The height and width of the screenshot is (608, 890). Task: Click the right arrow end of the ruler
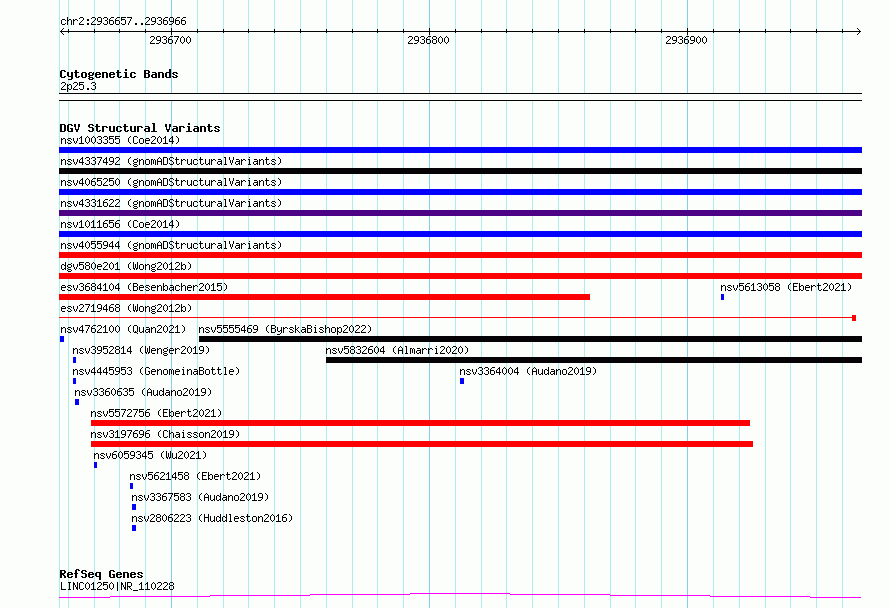point(859,31)
